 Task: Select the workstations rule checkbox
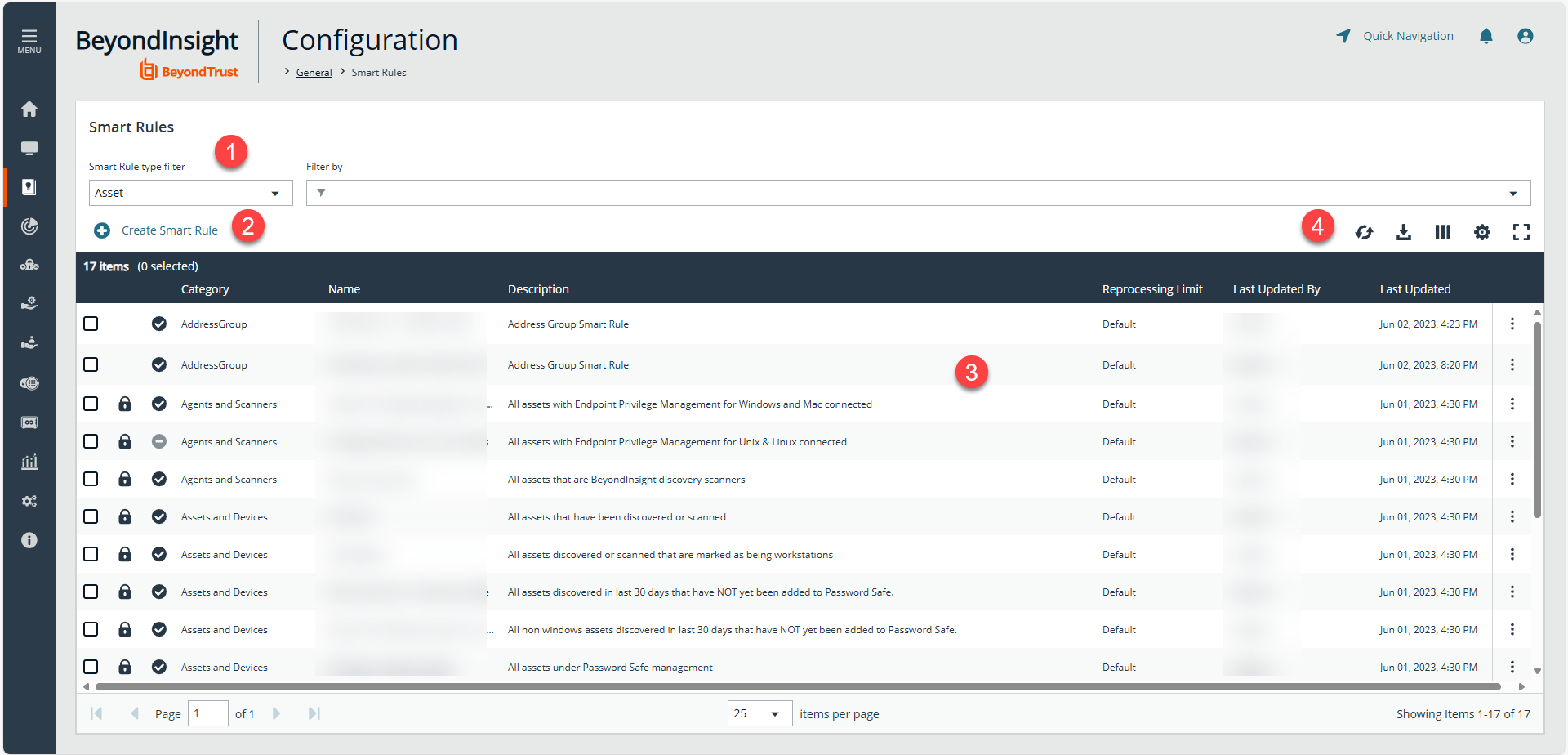tap(91, 554)
